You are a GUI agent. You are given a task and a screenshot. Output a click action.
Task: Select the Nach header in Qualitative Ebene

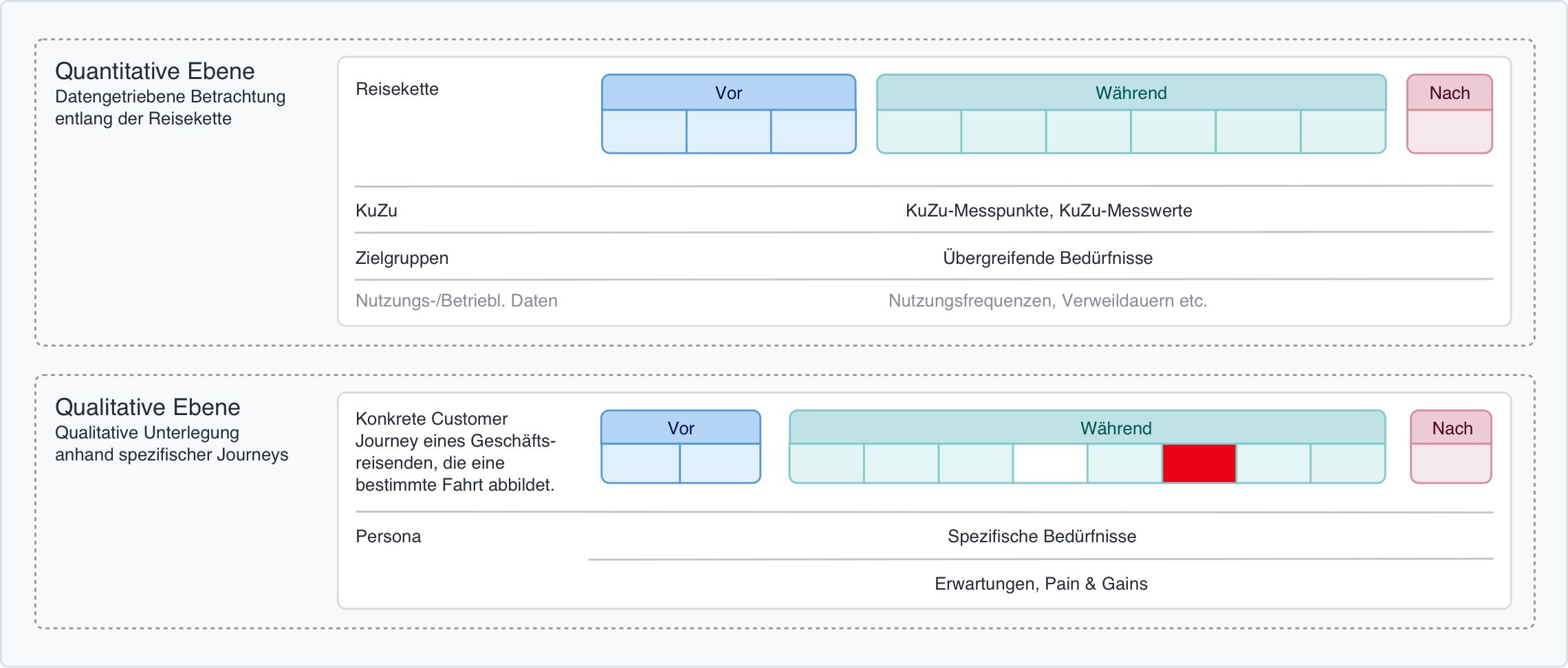pyautogui.click(x=1452, y=428)
